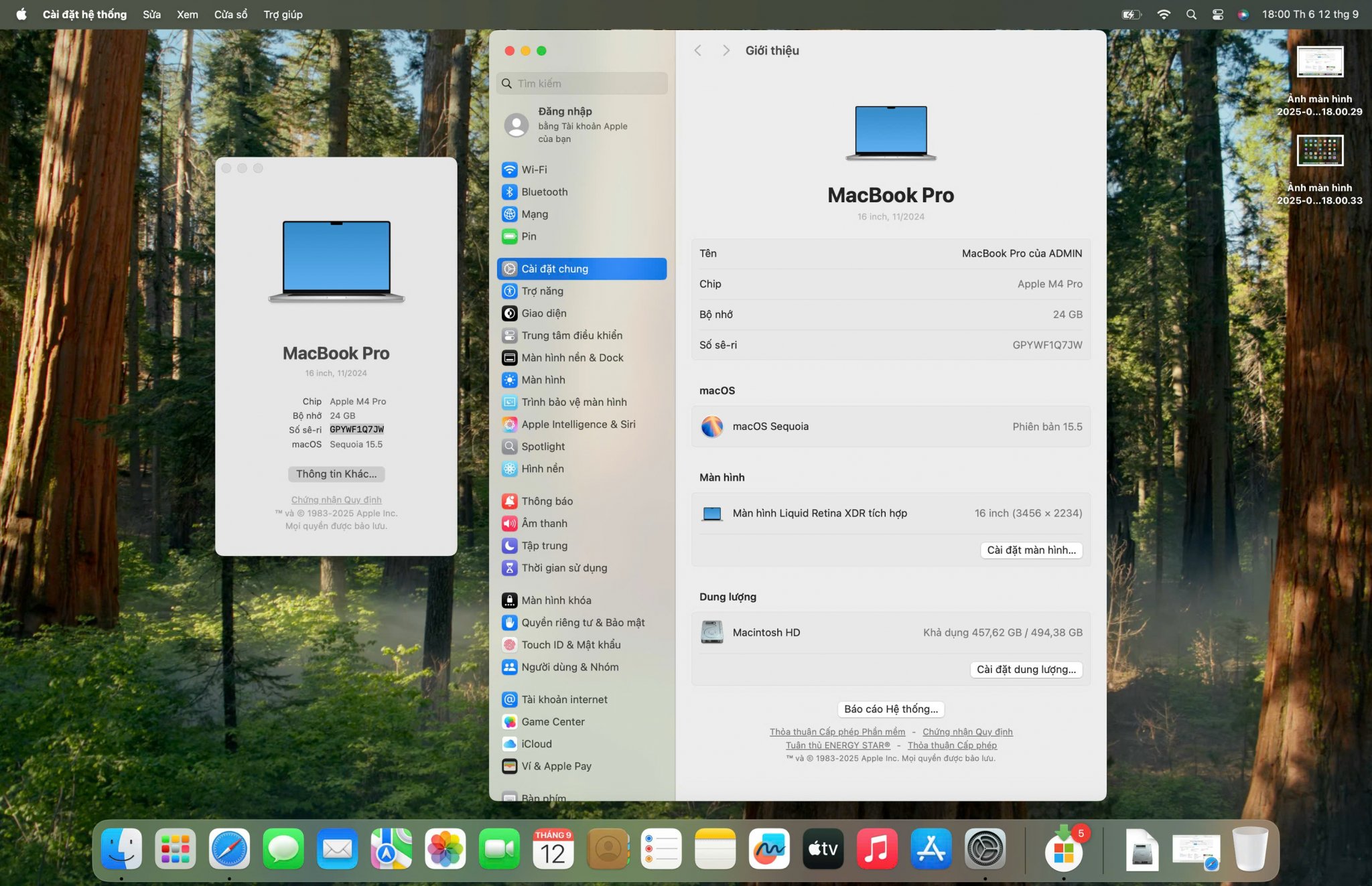The height and width of the screenshot is (886, 1372).
Task: Open Thỏa thuận Cấp phép Phần mềm link
Action: [x=837, y=731]
